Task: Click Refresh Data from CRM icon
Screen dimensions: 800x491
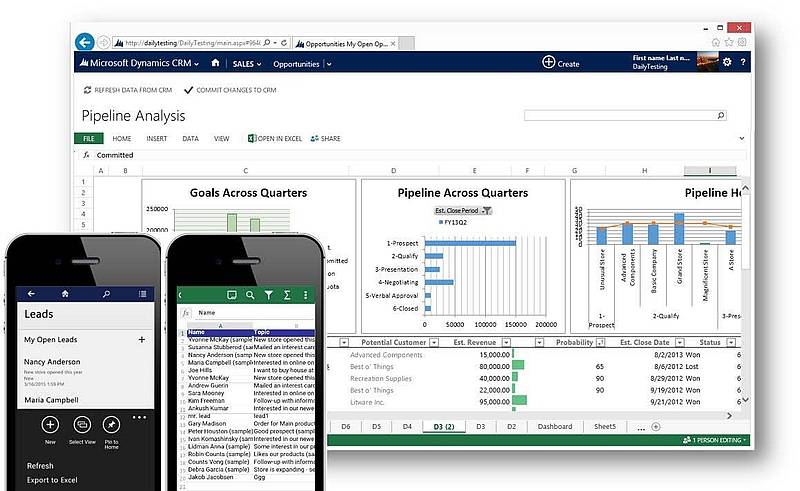Action: tap(88, 90)
